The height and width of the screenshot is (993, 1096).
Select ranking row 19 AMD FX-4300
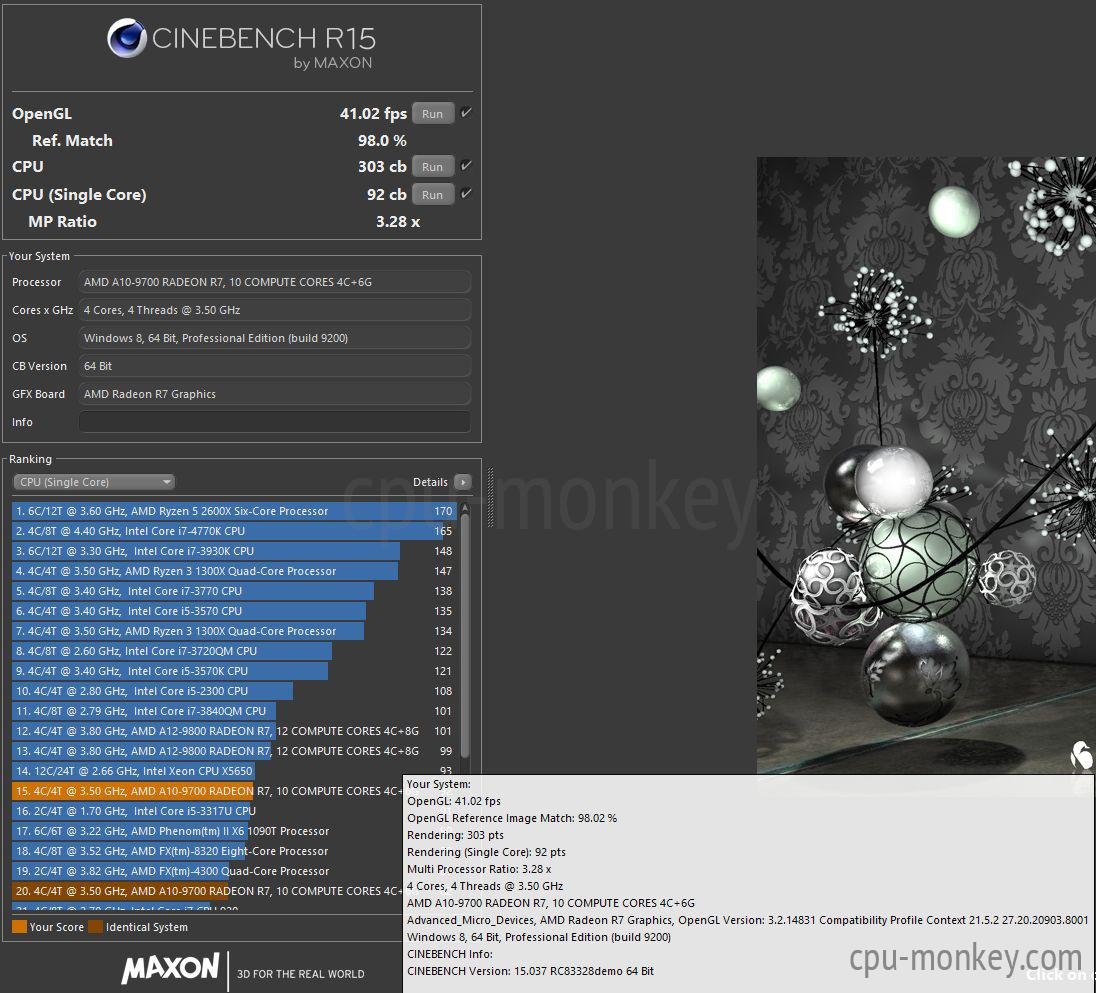[208, 871]
